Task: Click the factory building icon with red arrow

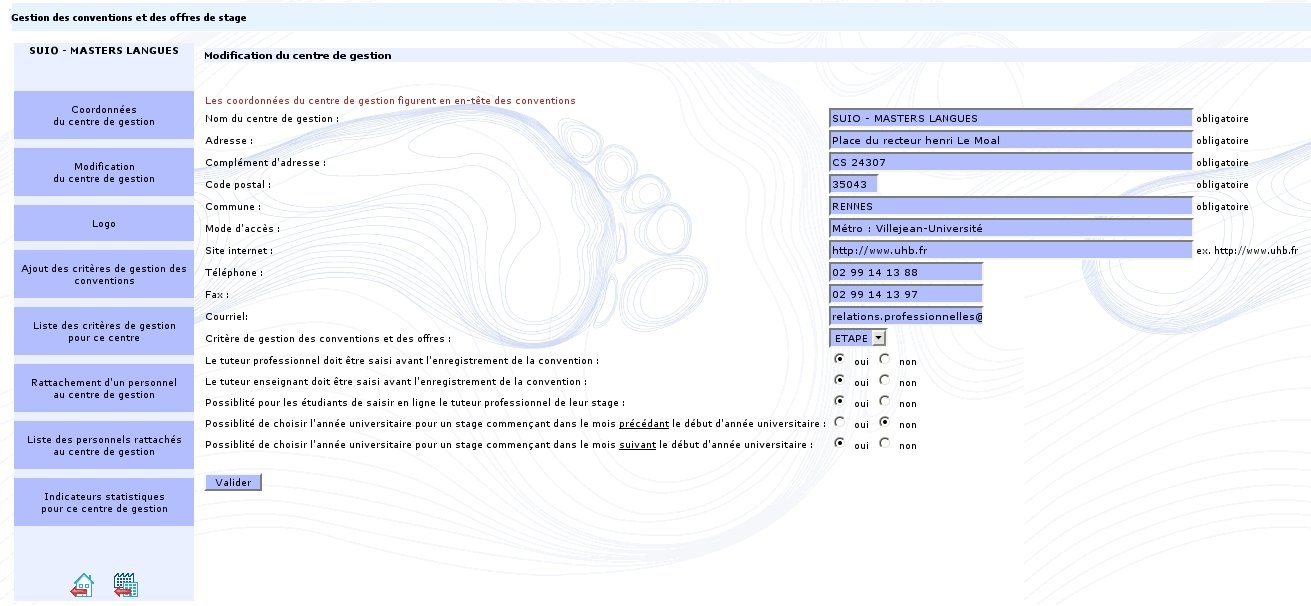Action: pos(125,585)
